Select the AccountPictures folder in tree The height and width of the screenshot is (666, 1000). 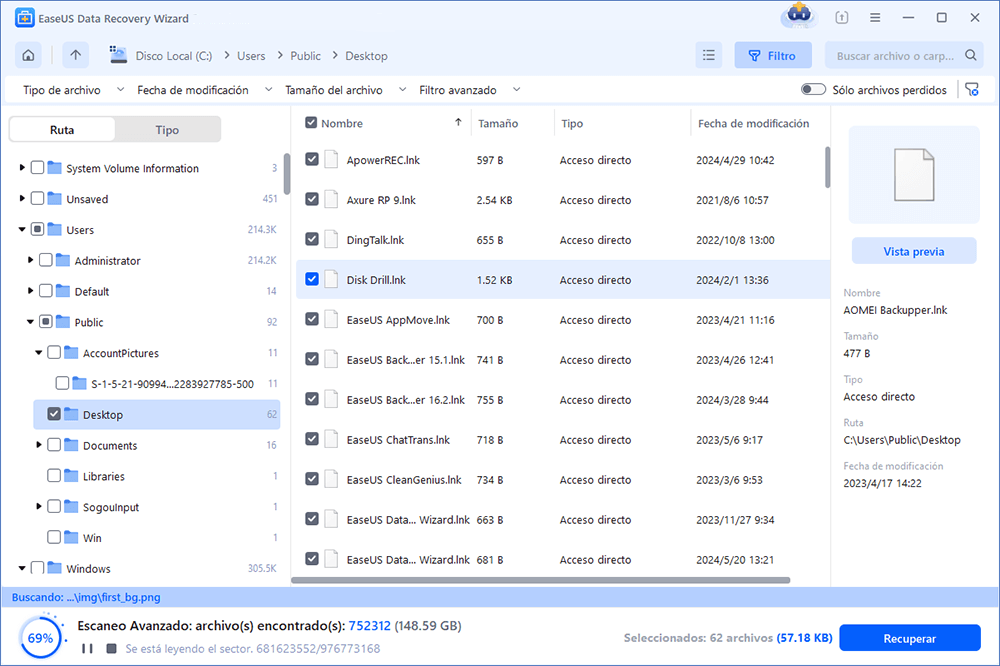[121, 353]
